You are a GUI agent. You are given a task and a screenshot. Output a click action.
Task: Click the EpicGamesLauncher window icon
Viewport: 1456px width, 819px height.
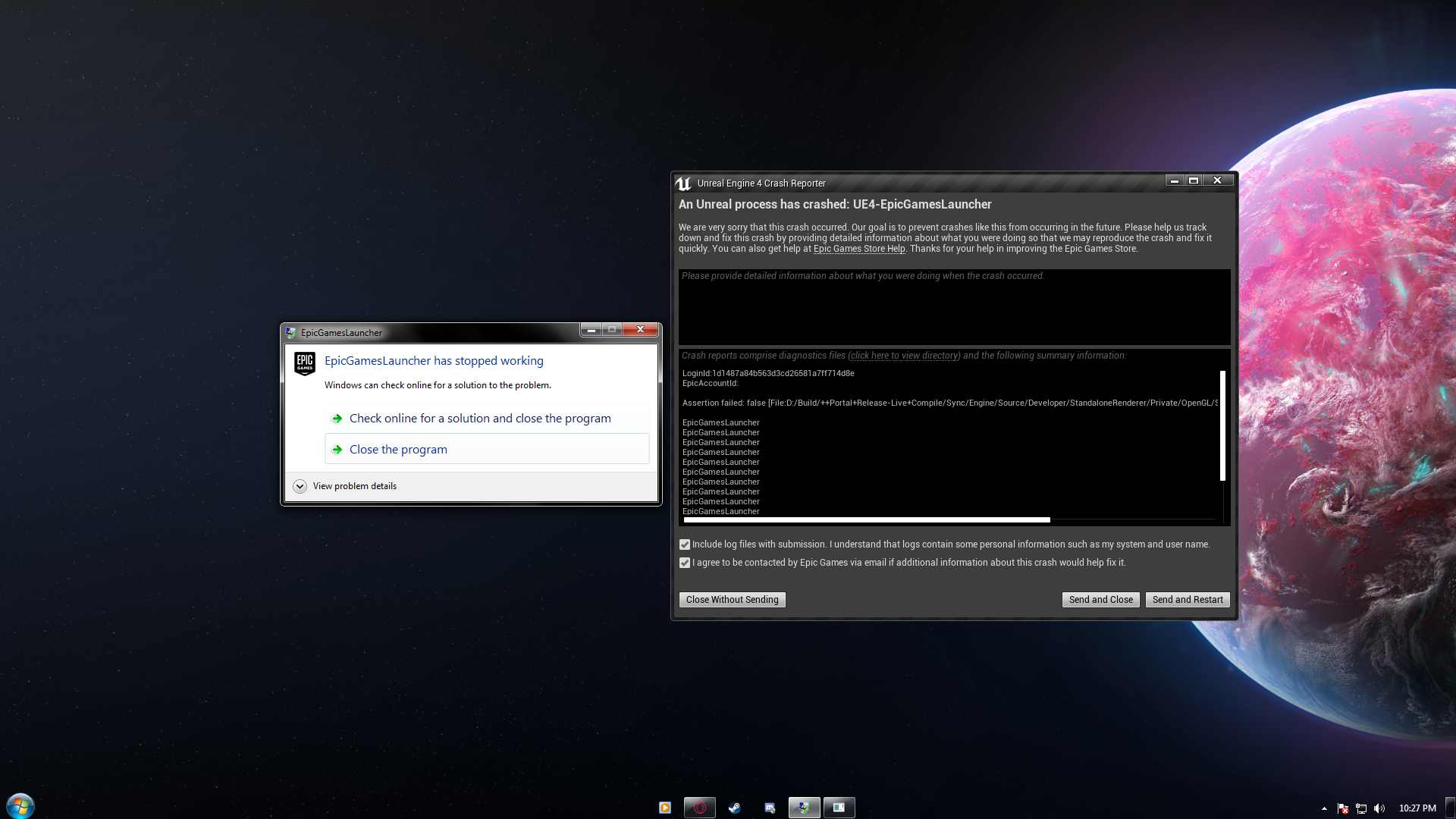292,331
